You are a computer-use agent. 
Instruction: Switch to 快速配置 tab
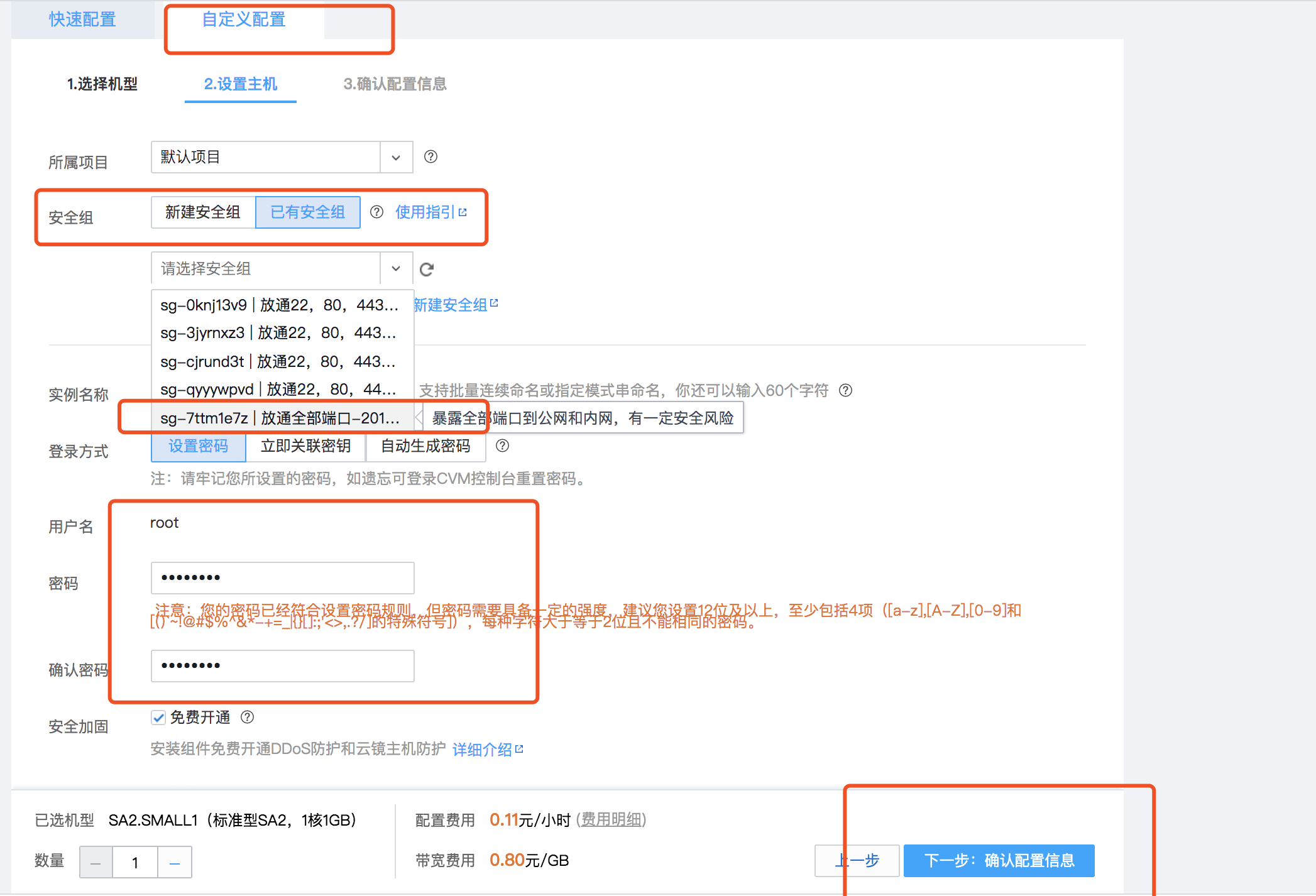click(82, 19)
